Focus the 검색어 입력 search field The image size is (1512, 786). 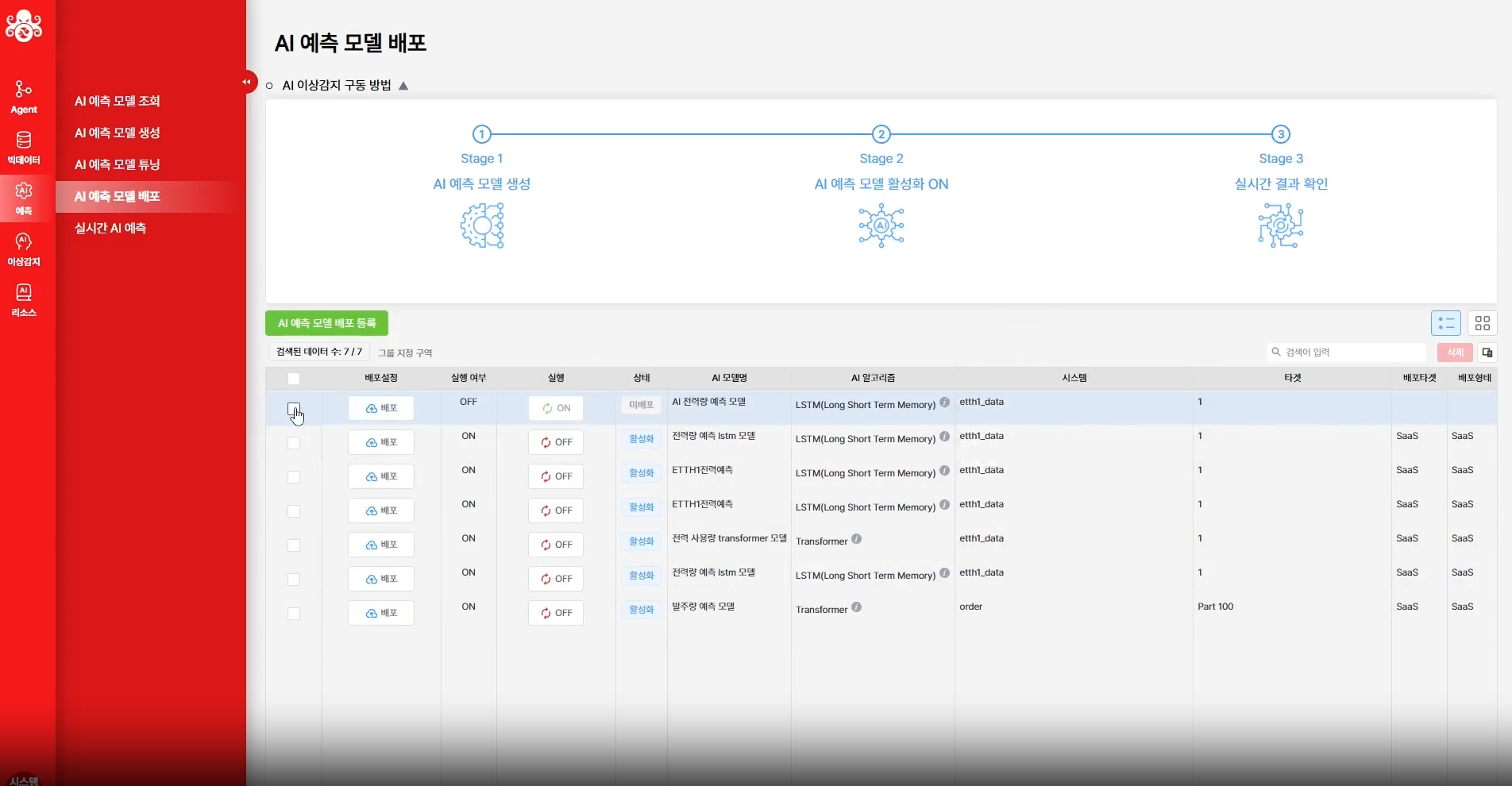(x=1347, y=352)
